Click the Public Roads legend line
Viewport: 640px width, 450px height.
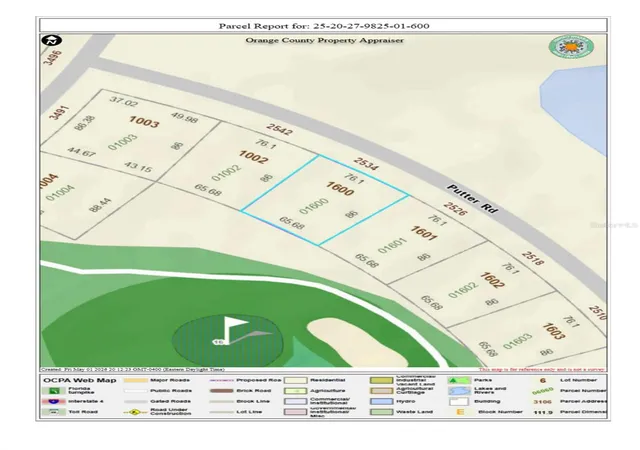pos(136,391)
